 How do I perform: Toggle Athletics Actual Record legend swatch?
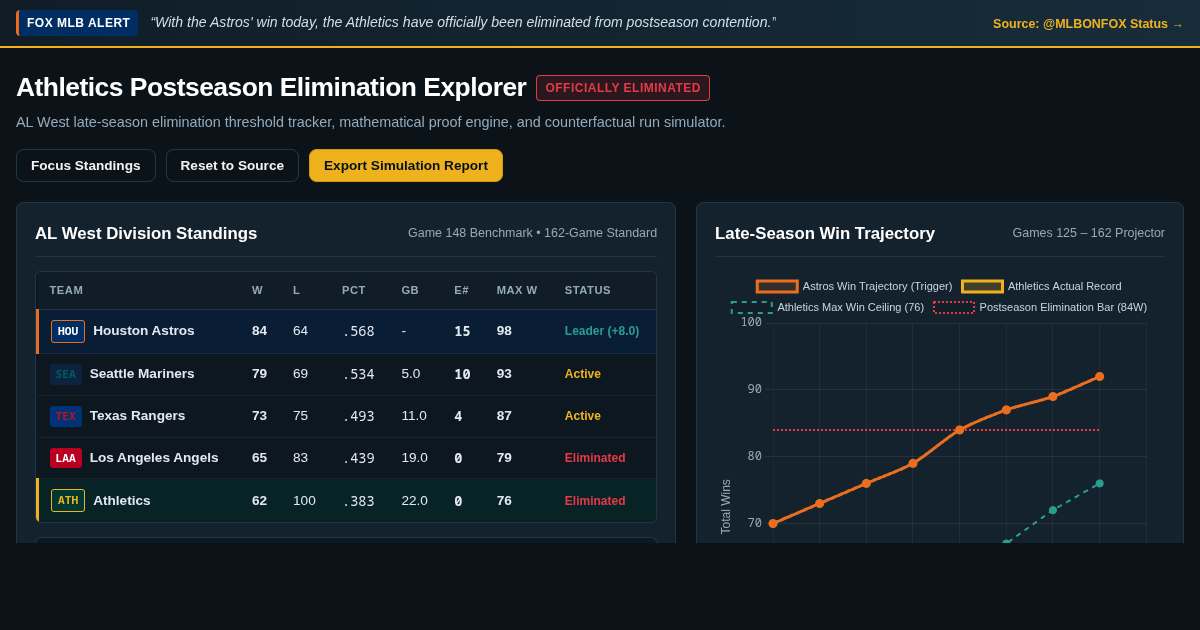982,286
